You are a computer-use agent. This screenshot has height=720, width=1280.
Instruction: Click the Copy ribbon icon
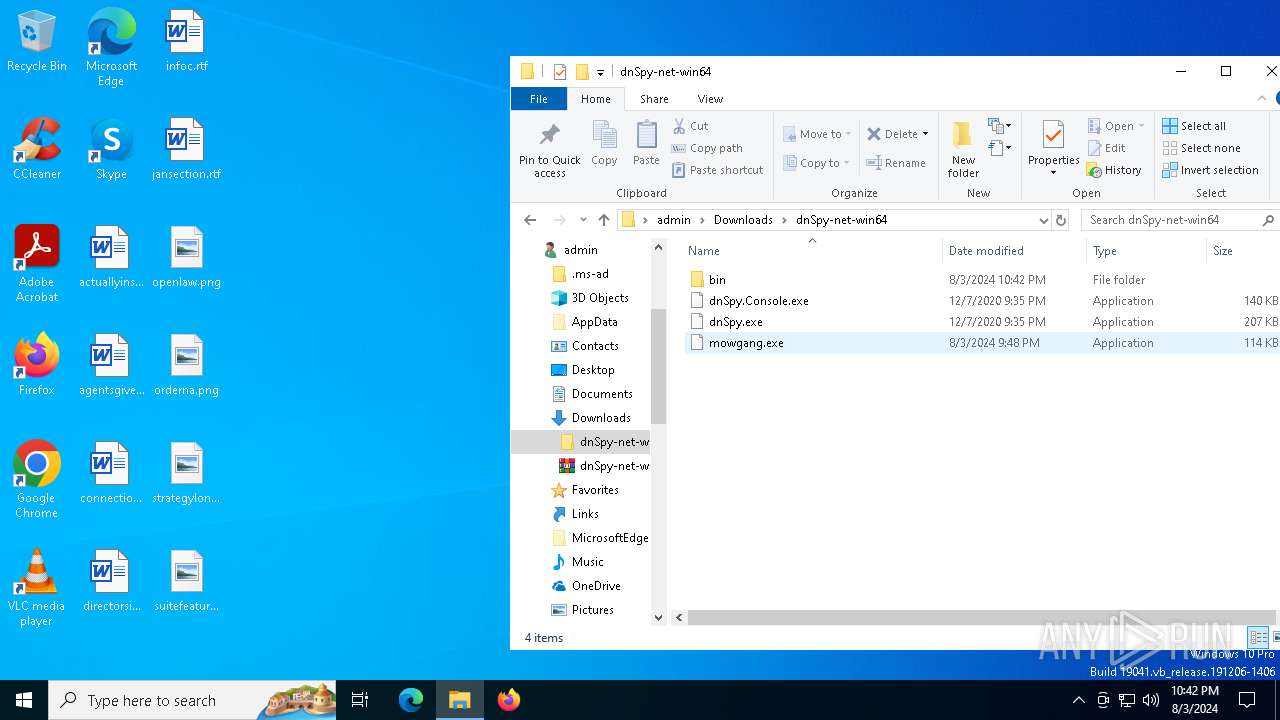click(x=604, y=143)
